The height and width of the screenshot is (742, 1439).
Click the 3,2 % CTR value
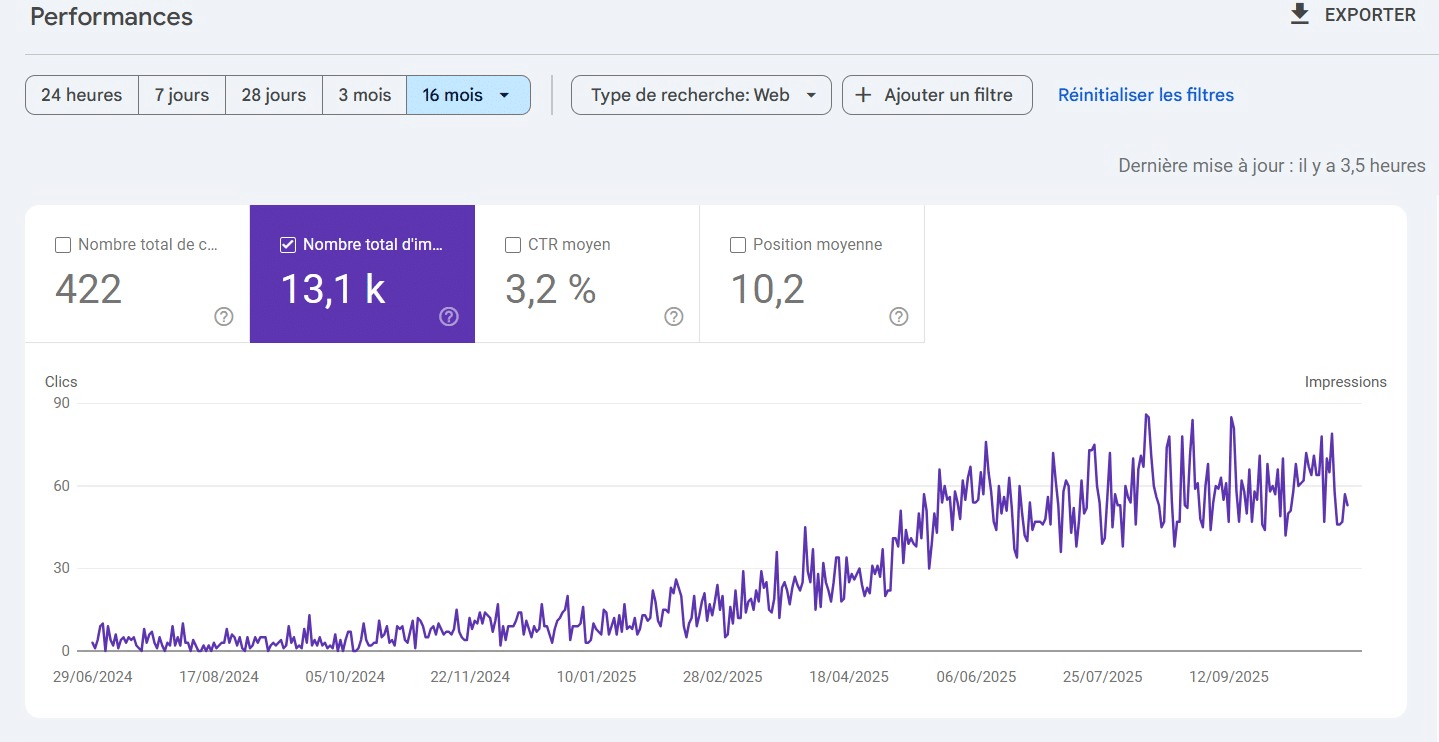pyautogui.click(x=551, y=289)
